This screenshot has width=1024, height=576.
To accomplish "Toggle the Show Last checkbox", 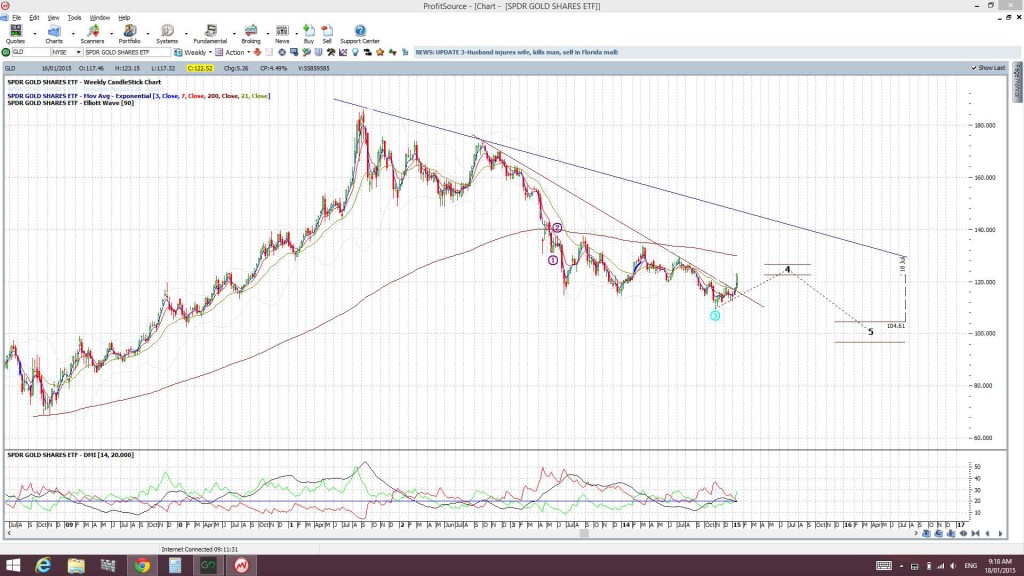I will tap(974, 68).
